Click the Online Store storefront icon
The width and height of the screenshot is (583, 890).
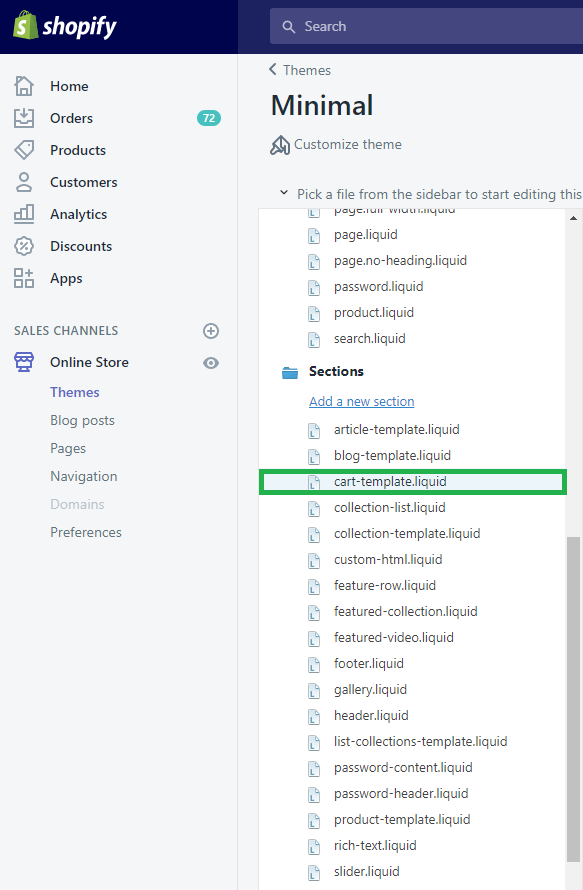(24, 362)
